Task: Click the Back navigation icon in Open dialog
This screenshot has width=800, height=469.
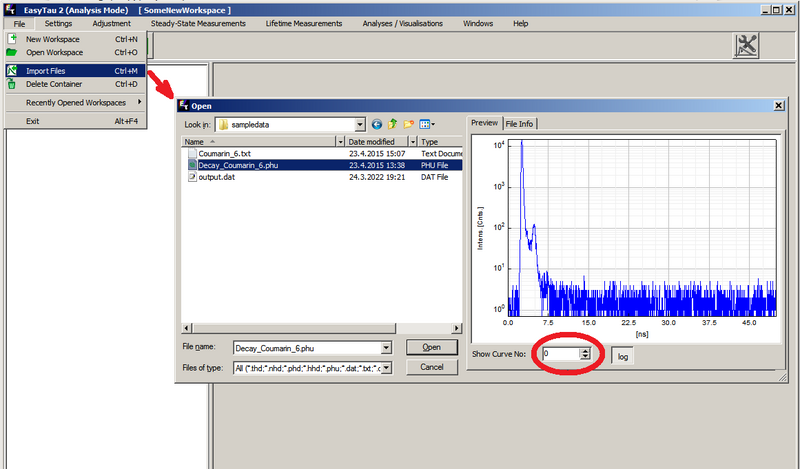Action: point(377,124)
